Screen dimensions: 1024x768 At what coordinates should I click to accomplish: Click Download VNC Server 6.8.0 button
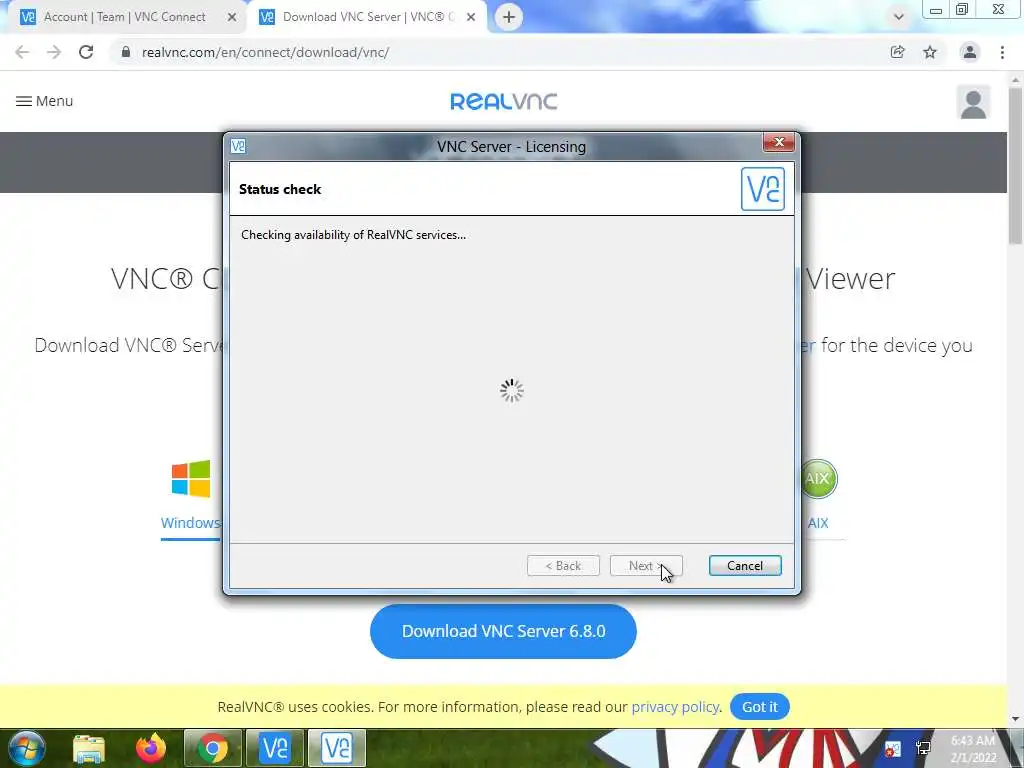tap(503, 631)
